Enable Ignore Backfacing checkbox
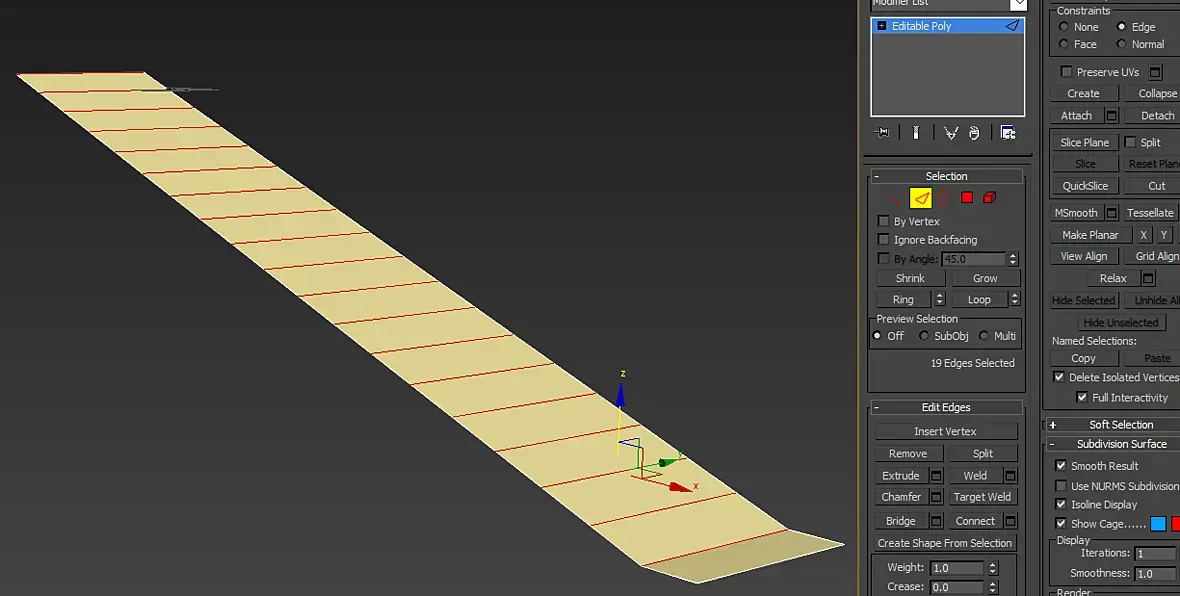The image size is (1180, 596). pos(883,239)
